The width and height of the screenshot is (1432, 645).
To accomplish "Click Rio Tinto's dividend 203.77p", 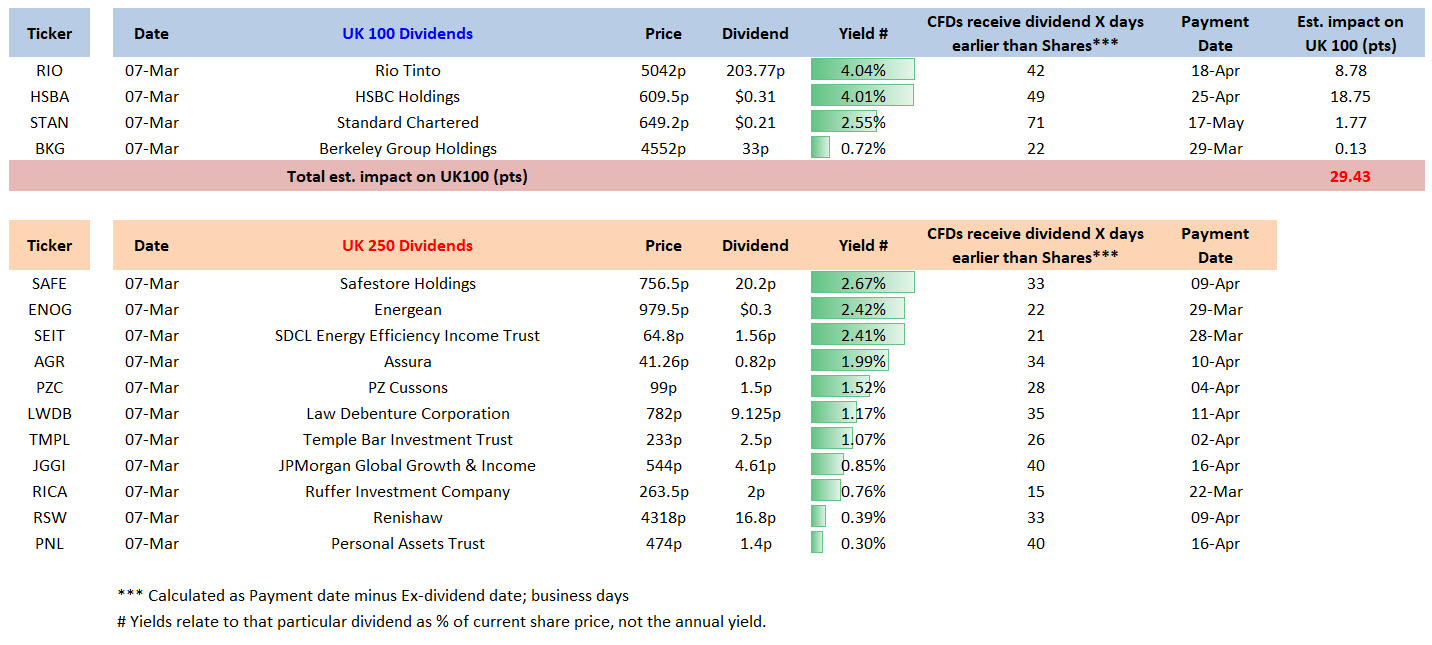I will tap(755, 71).
